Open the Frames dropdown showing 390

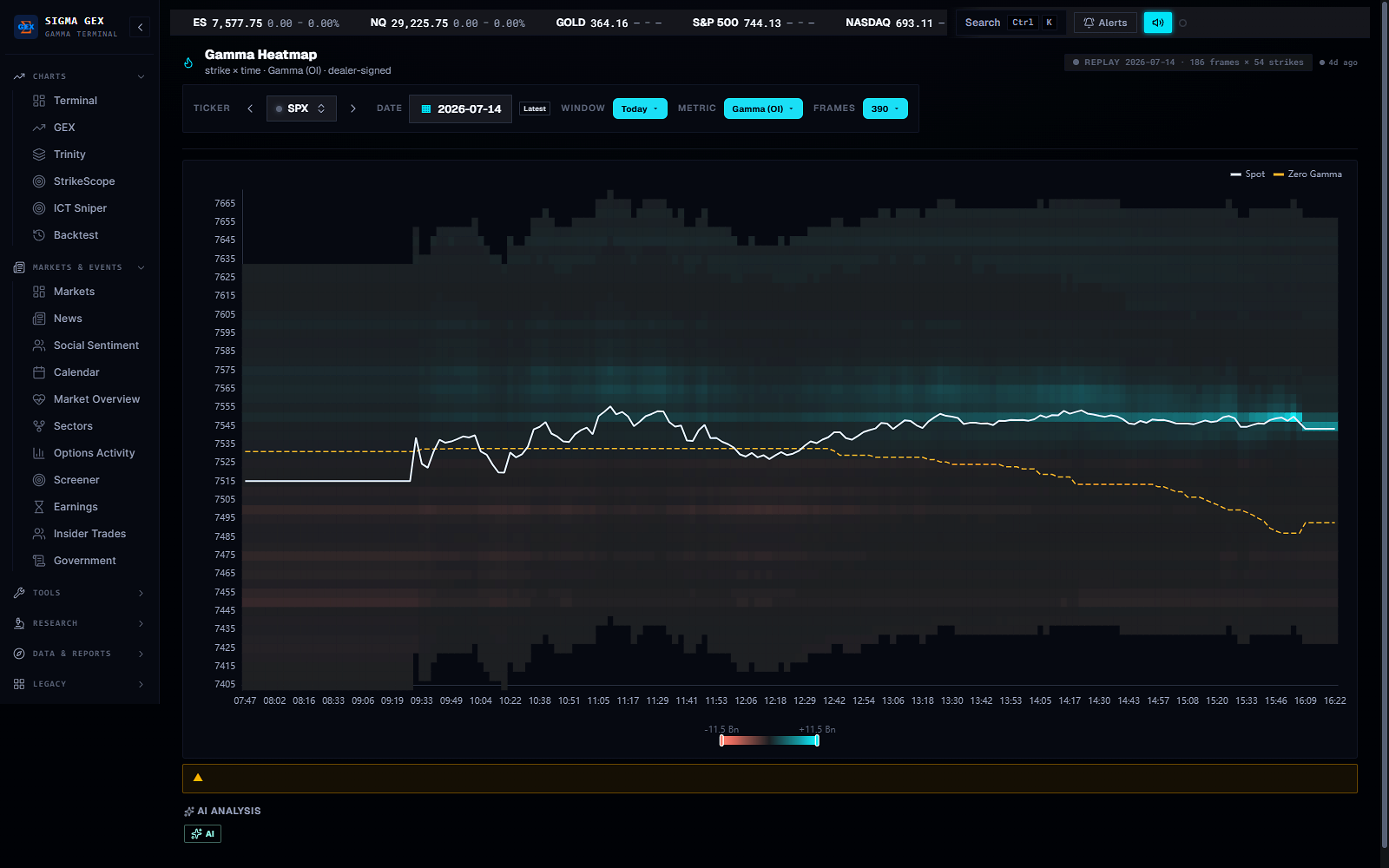(x=885, y=108)
